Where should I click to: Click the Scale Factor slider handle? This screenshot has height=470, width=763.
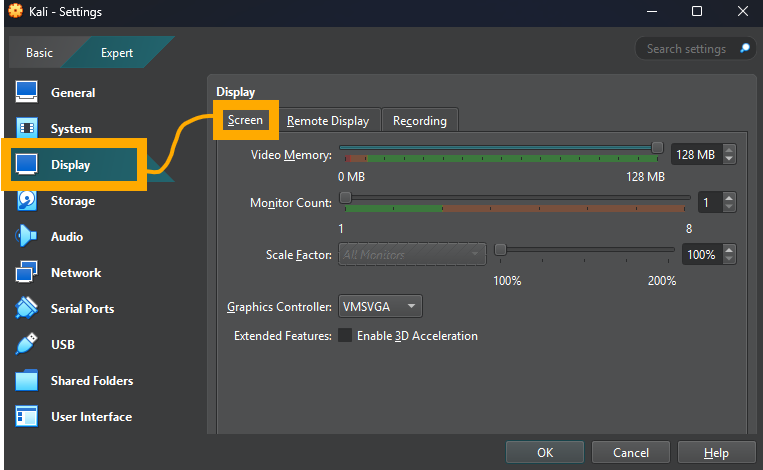click(500, 250)
